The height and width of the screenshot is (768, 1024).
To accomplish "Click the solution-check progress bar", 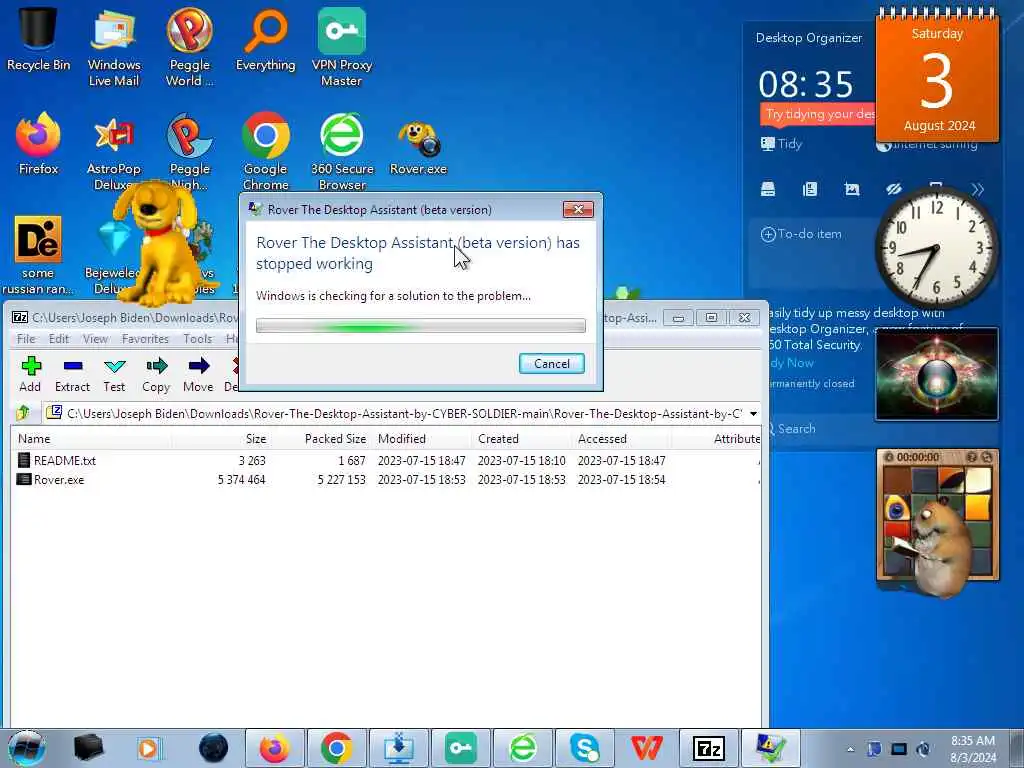I will click(421, 325).
